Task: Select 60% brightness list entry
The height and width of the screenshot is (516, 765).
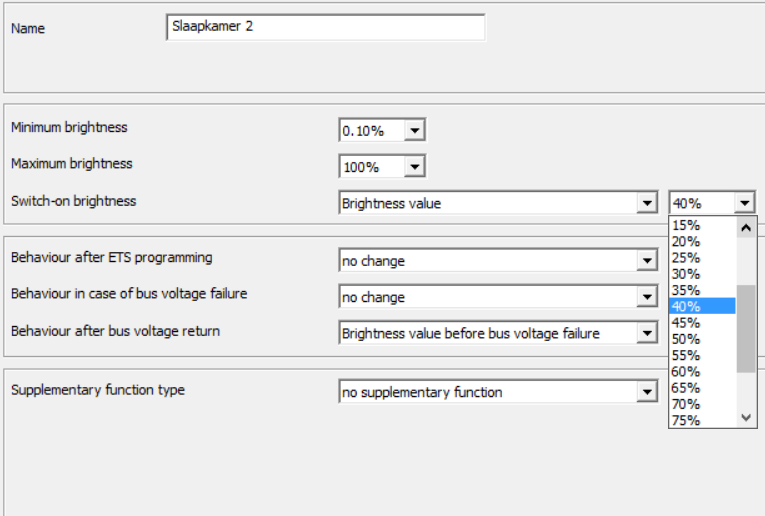Action: 701,372
